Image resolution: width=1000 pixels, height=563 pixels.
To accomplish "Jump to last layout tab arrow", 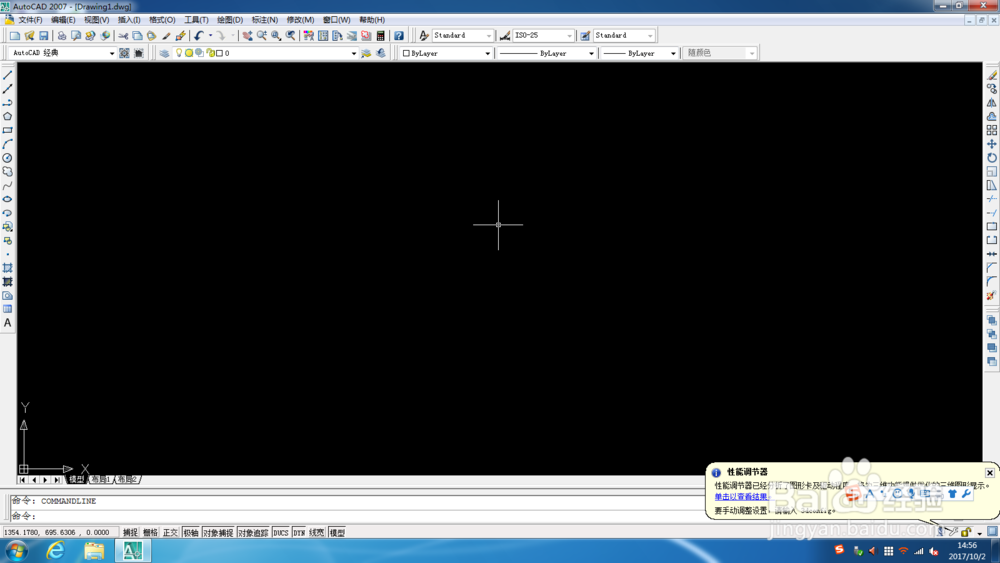I will [x=57, y=479].
